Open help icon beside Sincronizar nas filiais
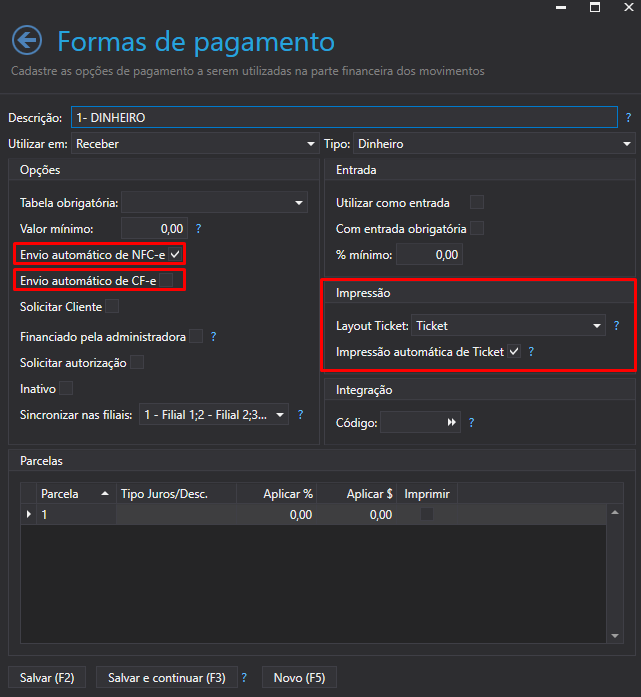 [300, 415]
